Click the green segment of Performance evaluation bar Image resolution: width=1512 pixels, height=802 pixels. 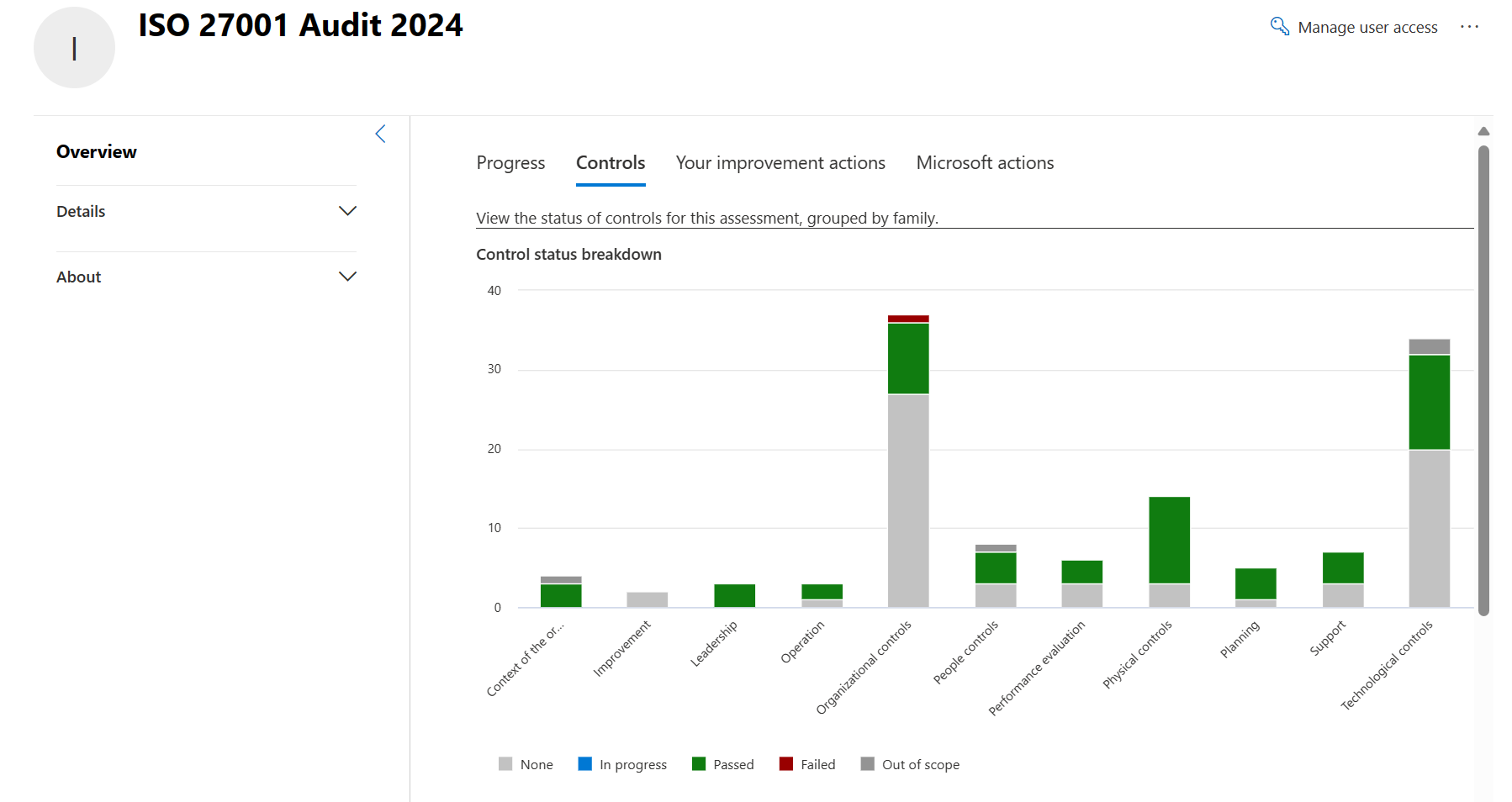1082,572
